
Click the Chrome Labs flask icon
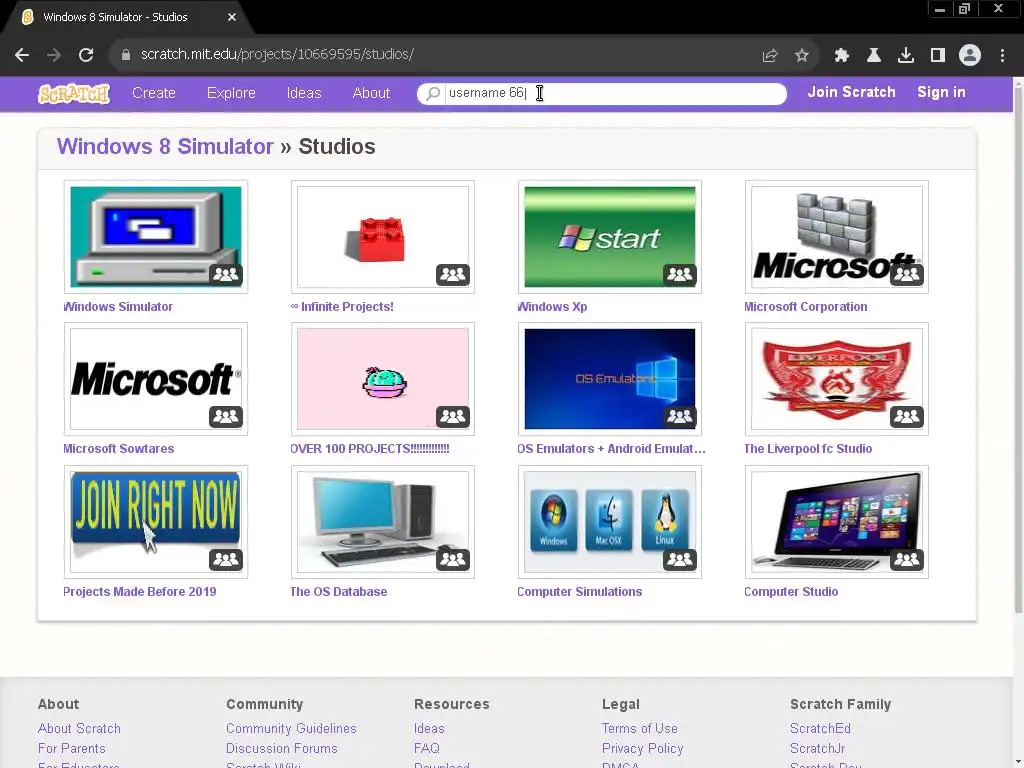point(874,56)
